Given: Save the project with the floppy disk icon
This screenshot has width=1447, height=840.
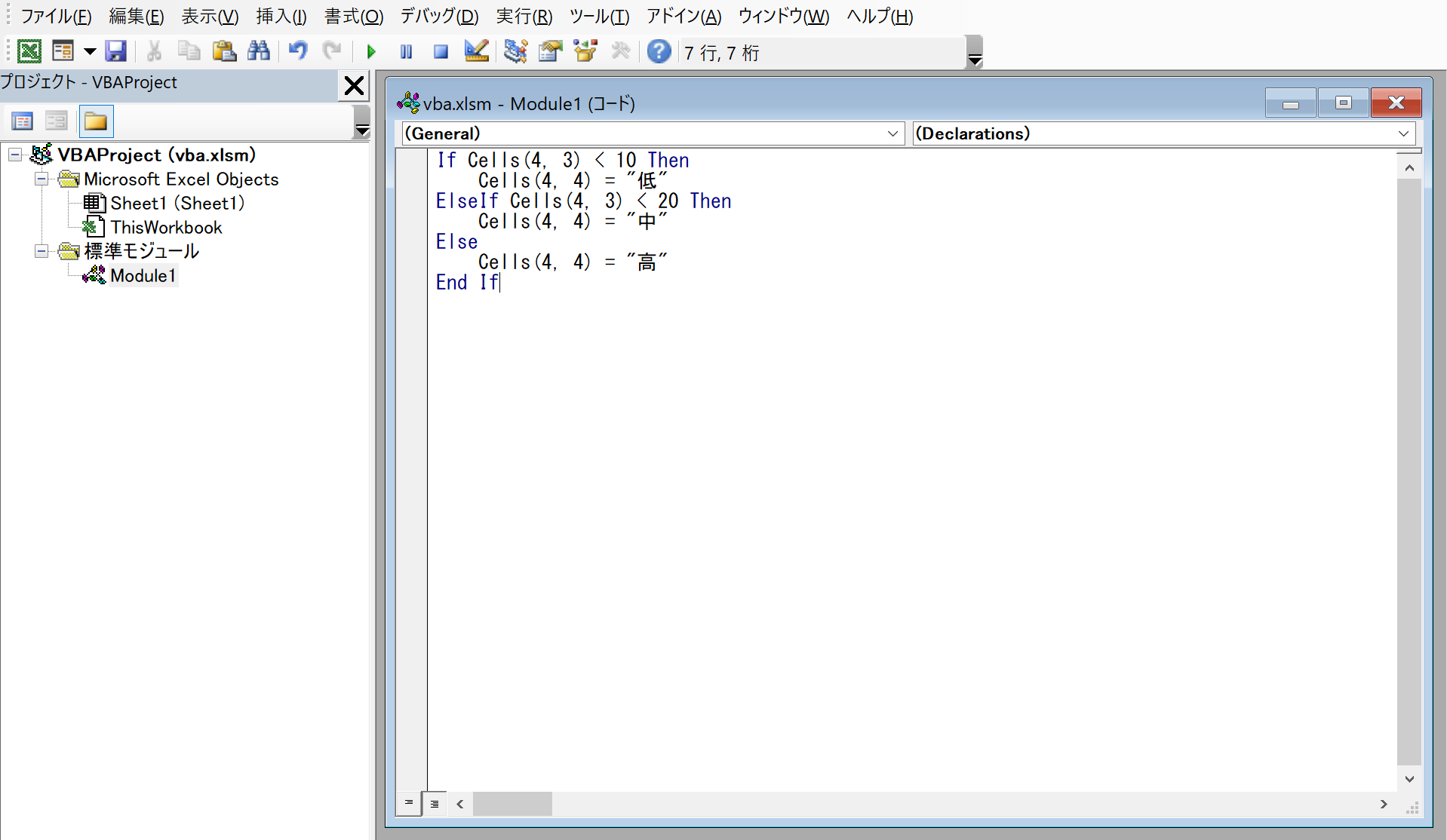Looking at the screenshot, I should pyautogui.click(x=115, y=51).
